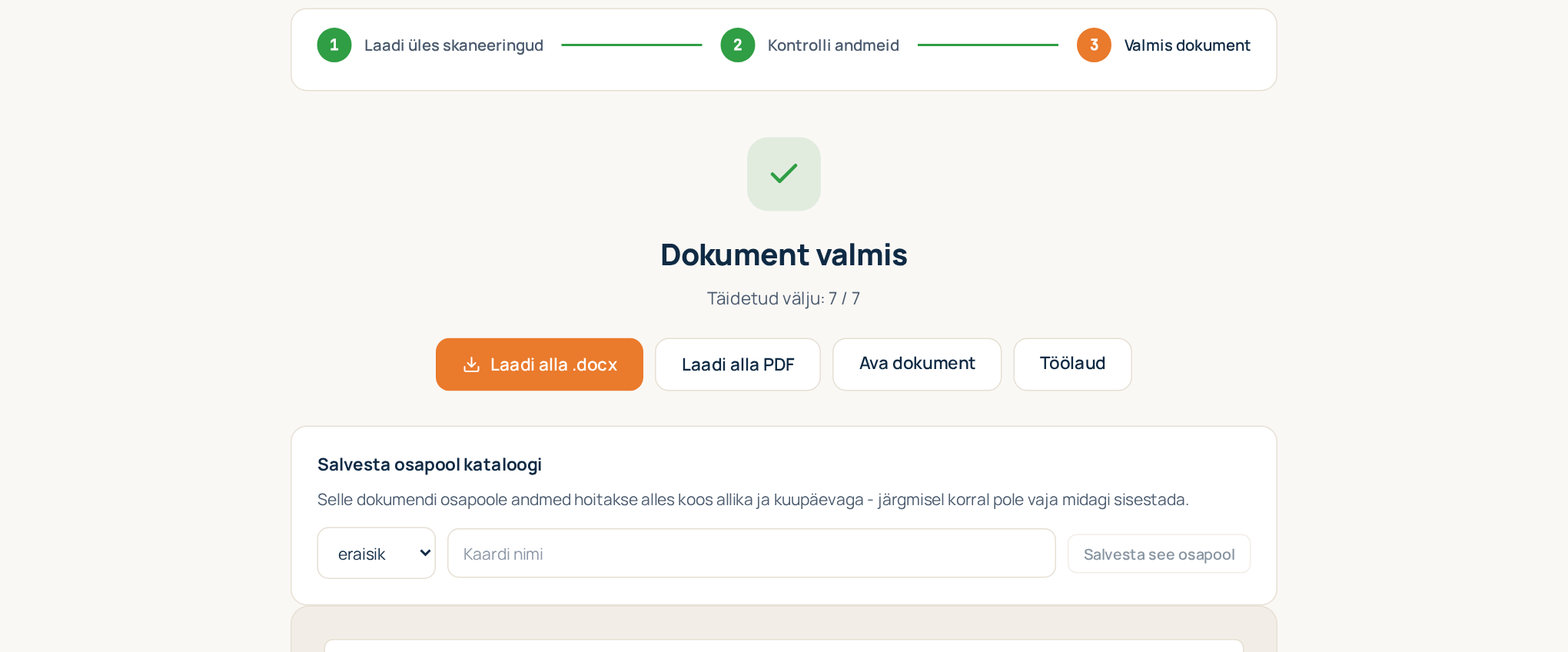Switch to the Kontrolli andmeid step
This screenshot has height=652, width=1568.
click(833, 45)
